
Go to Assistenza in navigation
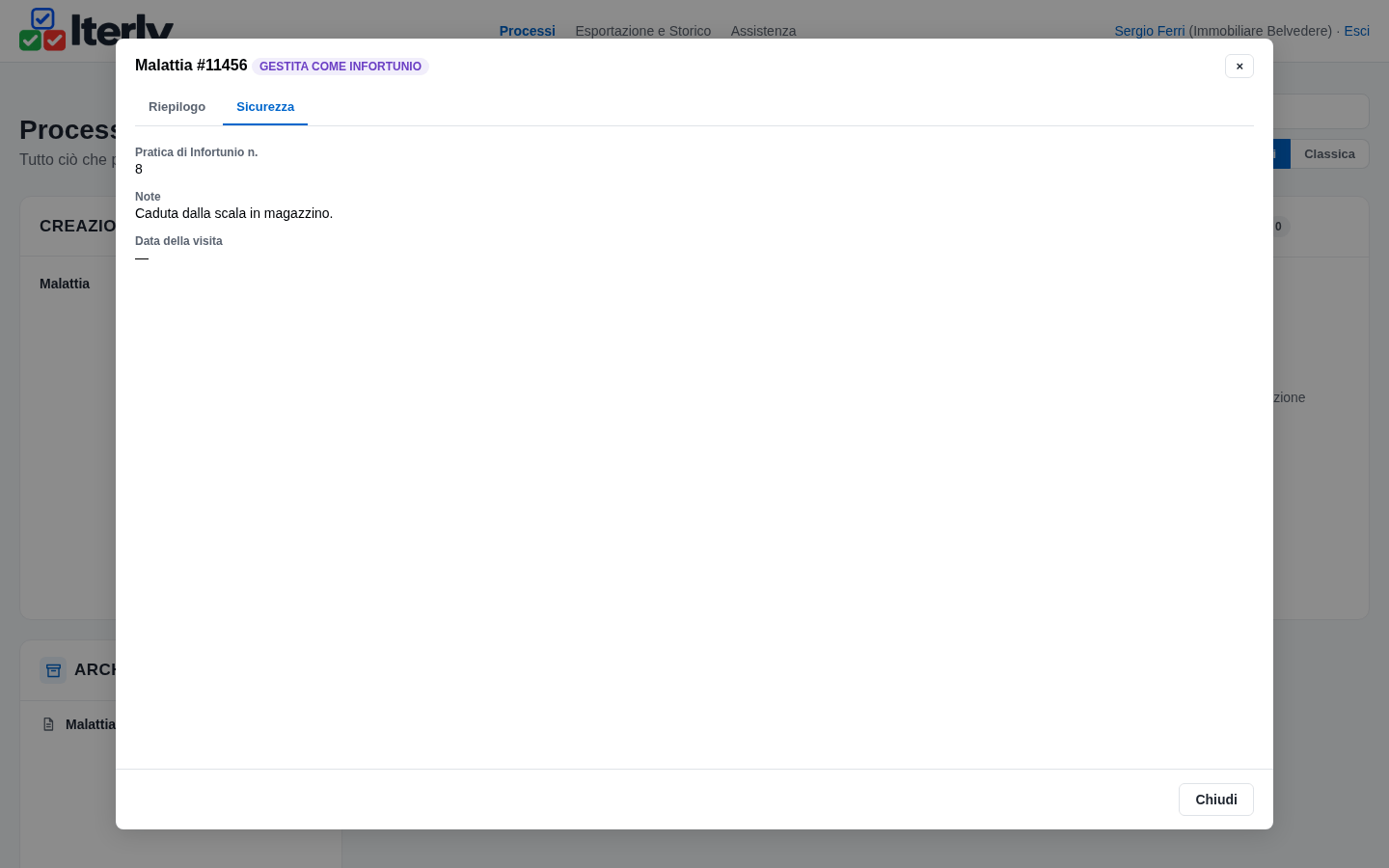[763, 31]
